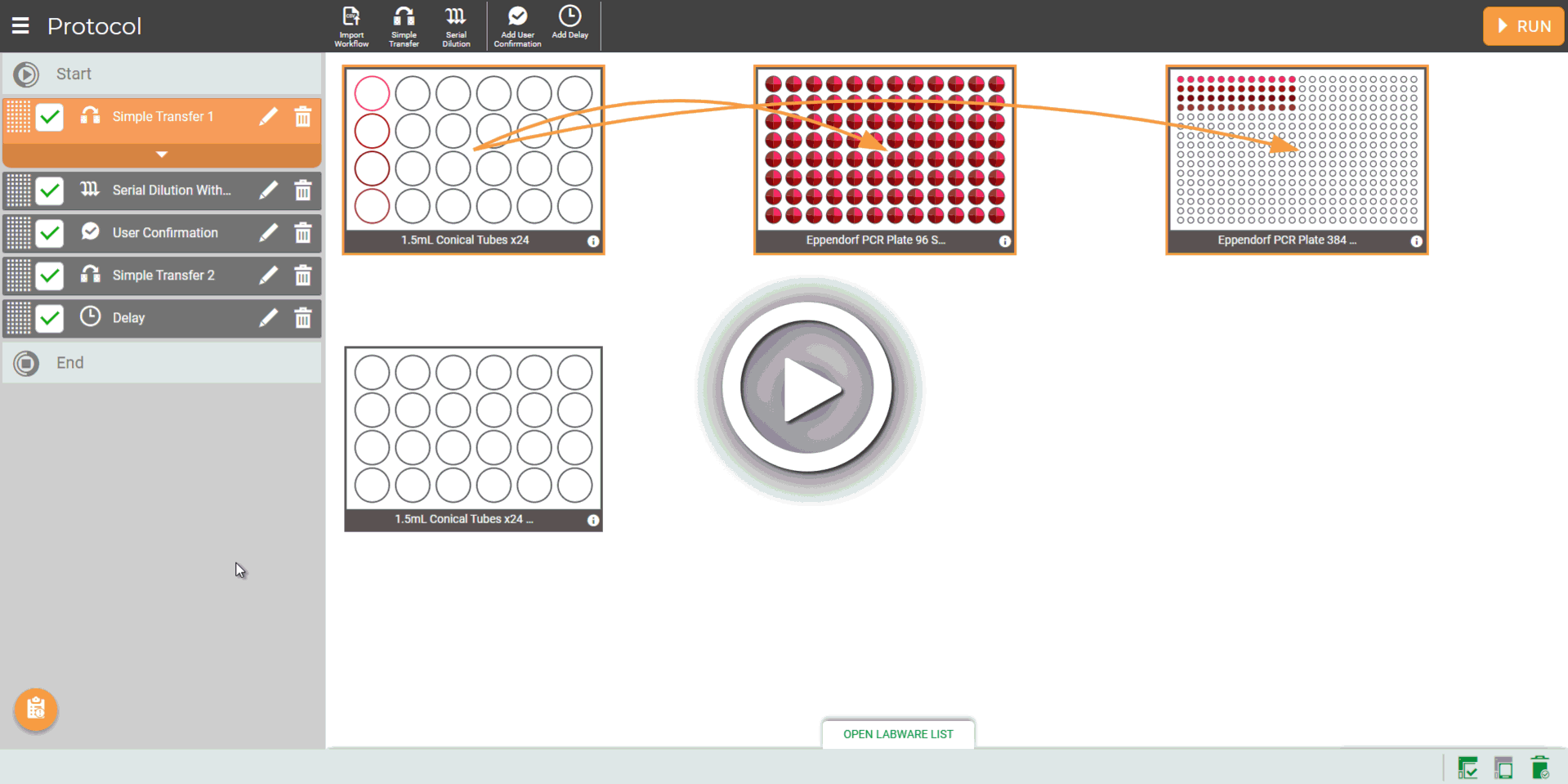The width and height of the screenshot is (1568, 784).
Task: Add a Simple Transfer step from toolbar
Action: 404,26
